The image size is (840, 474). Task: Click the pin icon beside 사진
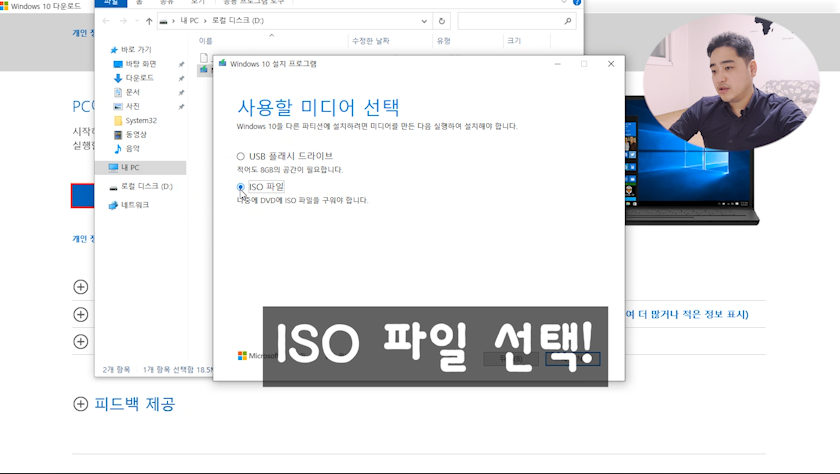coord(181,107)
